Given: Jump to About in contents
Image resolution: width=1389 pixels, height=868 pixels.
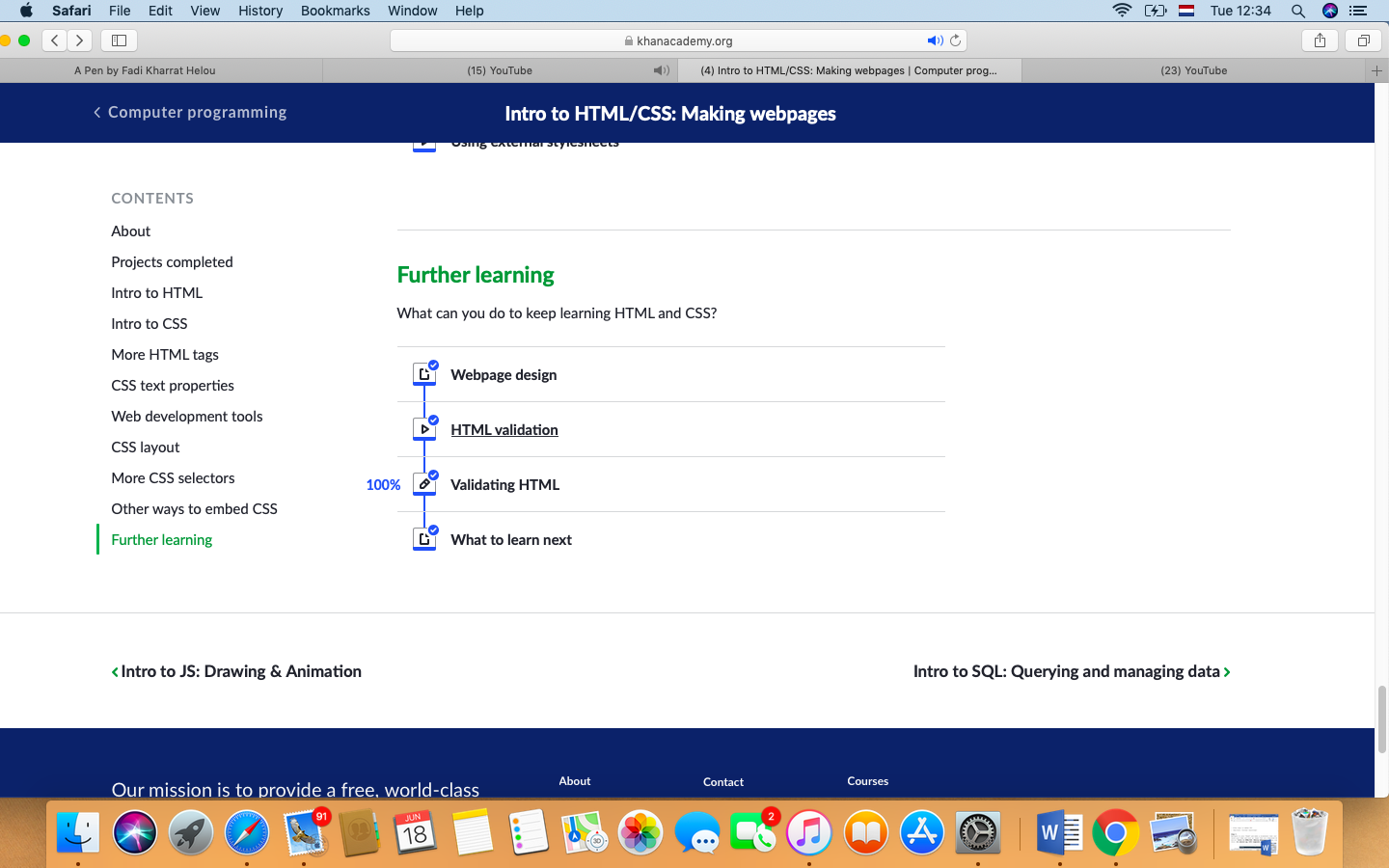Looking at the screenshot, I should (x=131, y=231).
